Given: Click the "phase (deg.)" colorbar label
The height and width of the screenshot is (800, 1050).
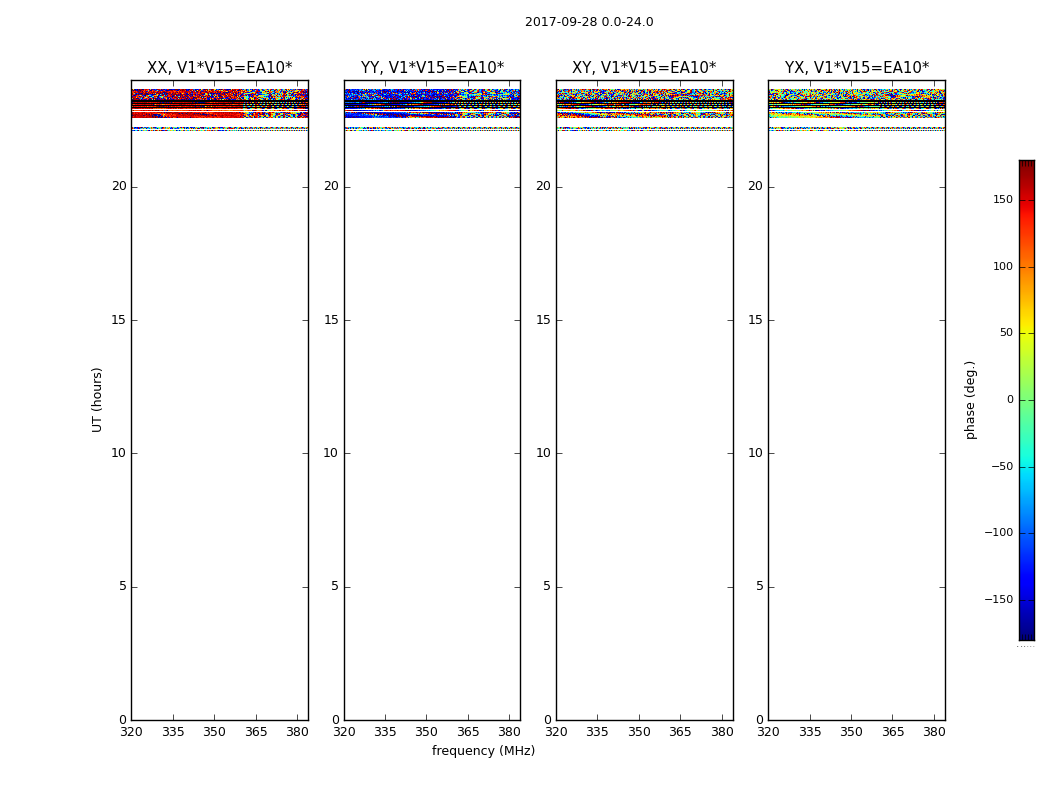Looking at the screenshot, I should (970, 400).
